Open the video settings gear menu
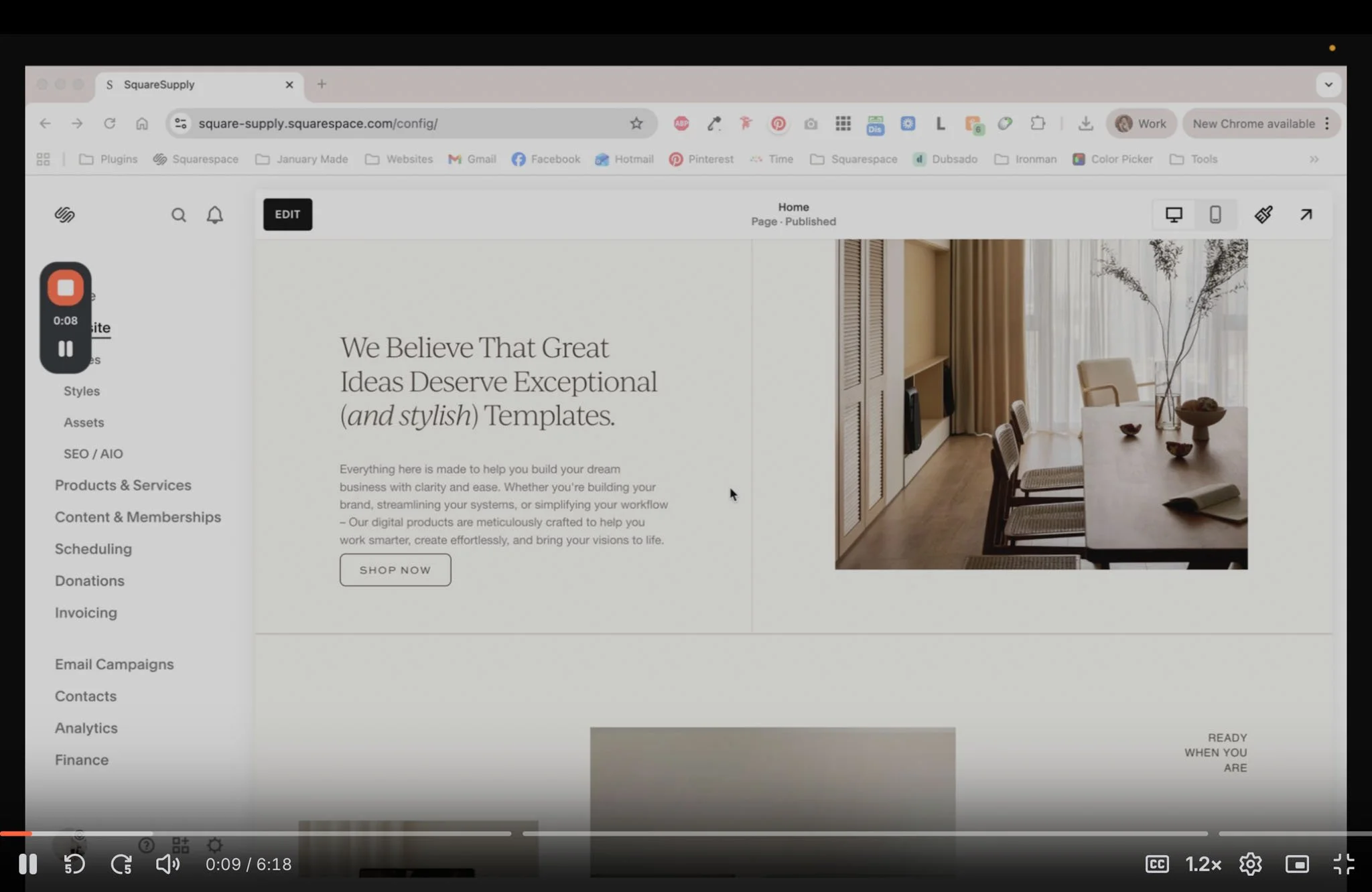Screen dimensions: 1372x892 pos(1250,864)
